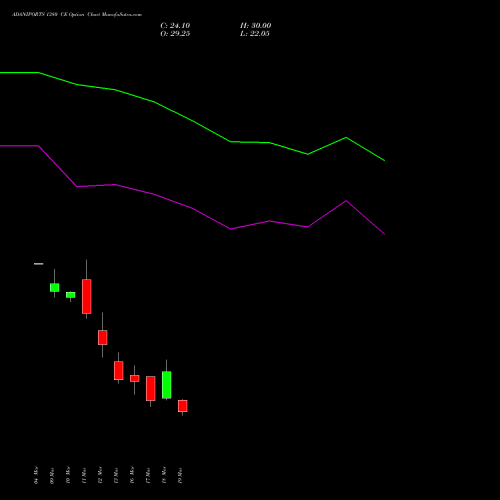Click the 17 Mar date label
The width and height of the screenshot is (500, 500).
click(x=148, y=475)
